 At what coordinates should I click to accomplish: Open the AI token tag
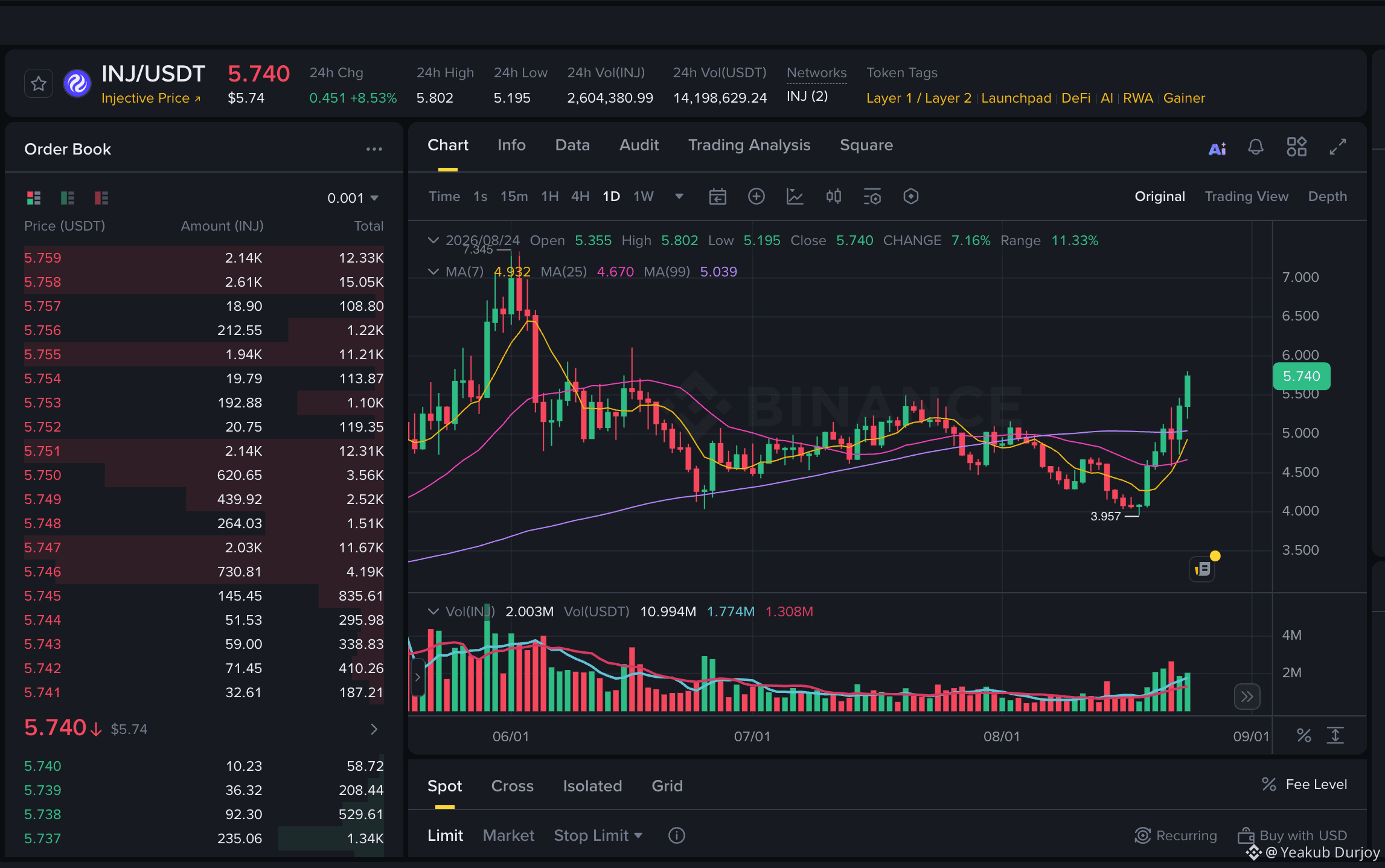pyautogui.click(x=1107, y=98)
